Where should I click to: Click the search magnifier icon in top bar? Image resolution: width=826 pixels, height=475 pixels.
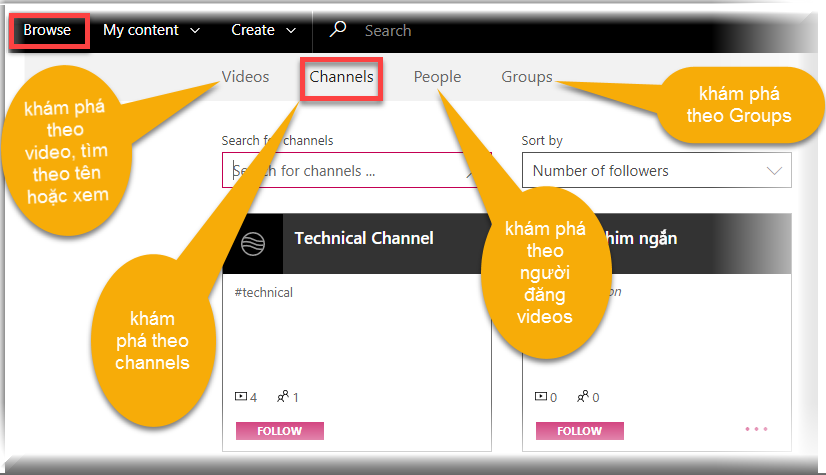coord(338,30)
